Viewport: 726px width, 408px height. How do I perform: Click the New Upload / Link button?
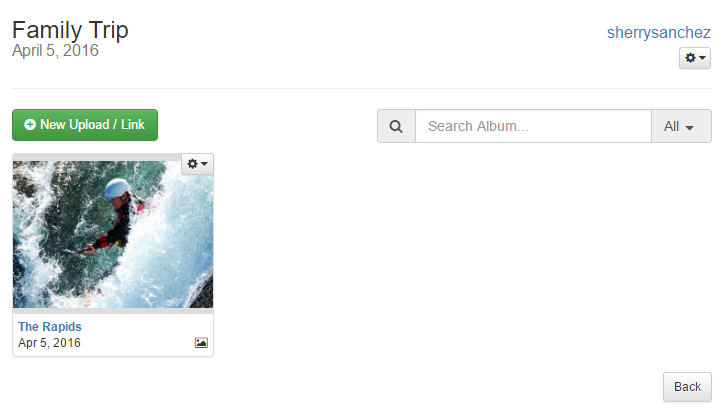85,125
